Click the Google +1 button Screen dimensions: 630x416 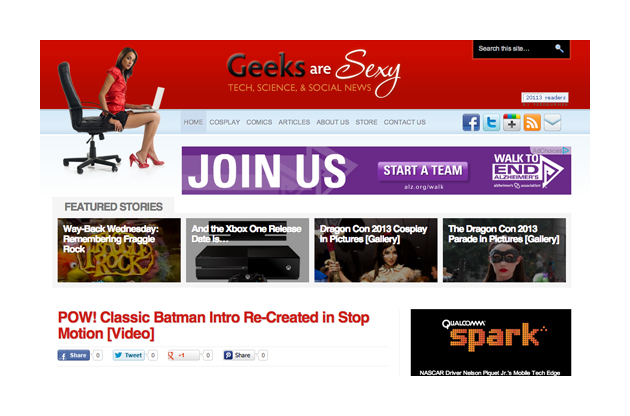click(x=183, y=355)
